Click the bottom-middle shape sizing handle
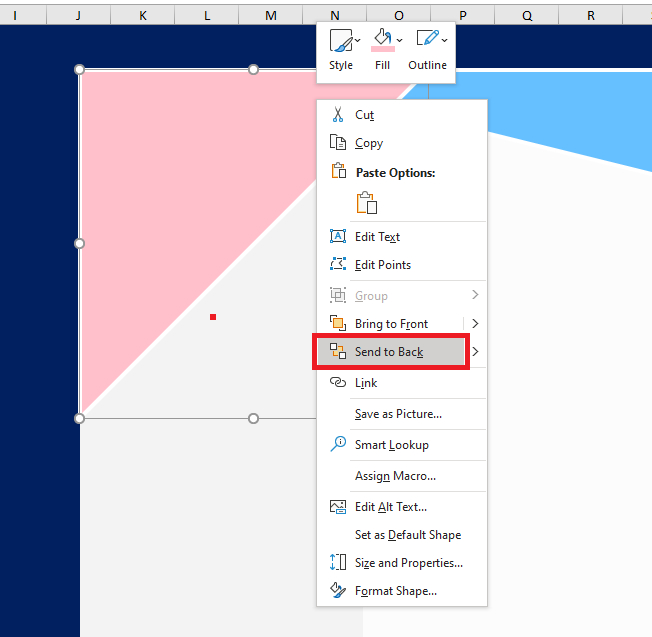 point(253,418)
